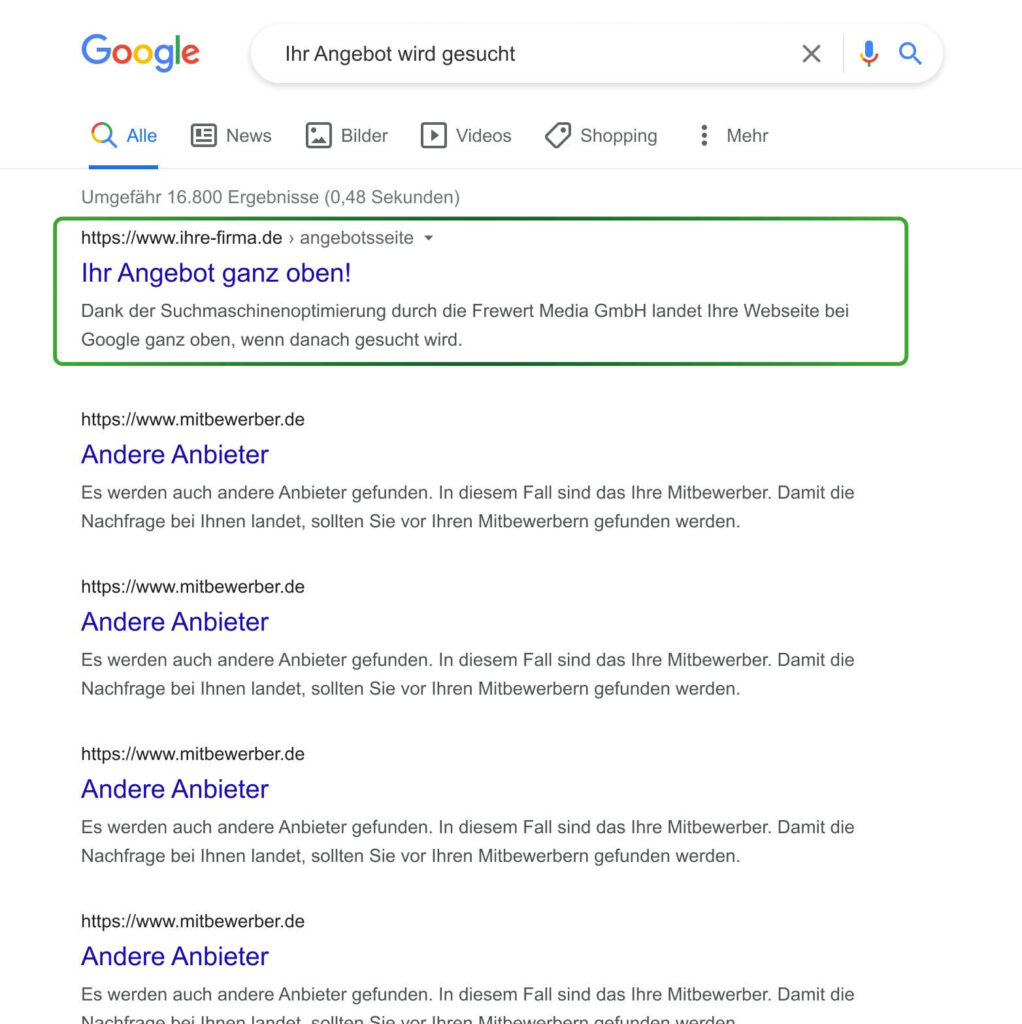Image resolution: width=1022 pixels, height=1024 pixels.
Task: Expand the angebotsseite breadcrumb dropdown arrow
Action: (x=428, y=238)
